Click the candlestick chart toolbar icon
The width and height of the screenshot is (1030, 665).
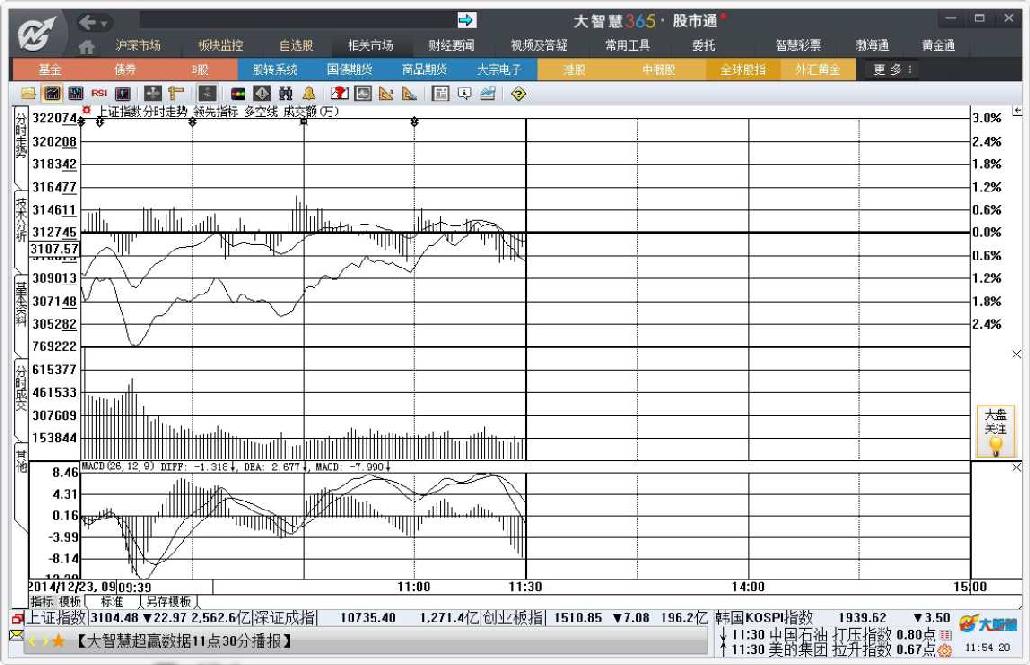pos(76,94)
